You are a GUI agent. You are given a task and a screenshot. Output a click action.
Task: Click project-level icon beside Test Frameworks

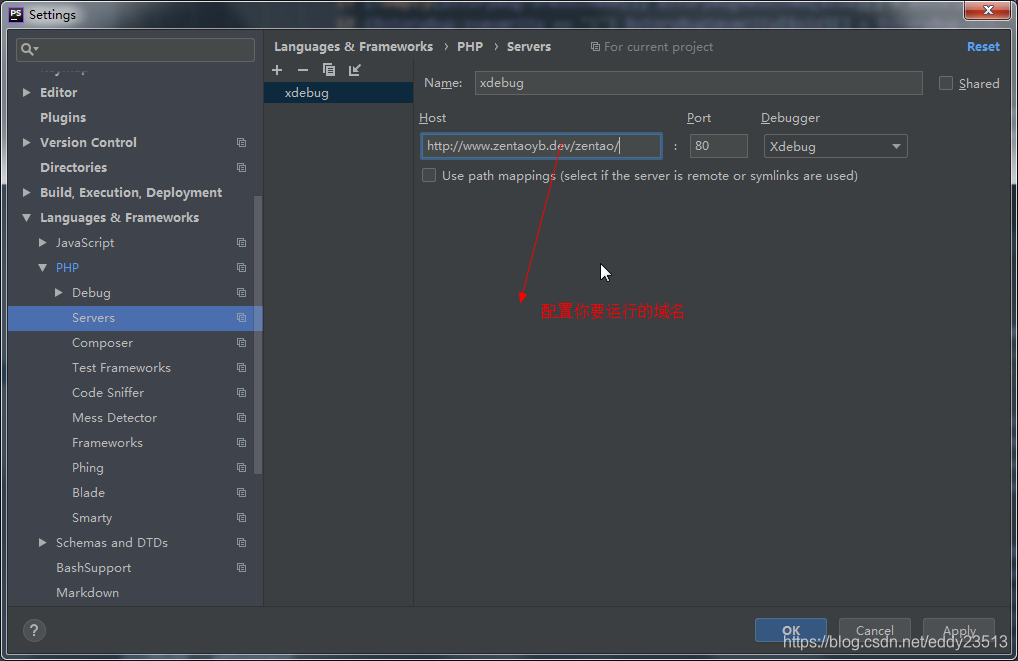pyautogui.click(x=242, y=368)
